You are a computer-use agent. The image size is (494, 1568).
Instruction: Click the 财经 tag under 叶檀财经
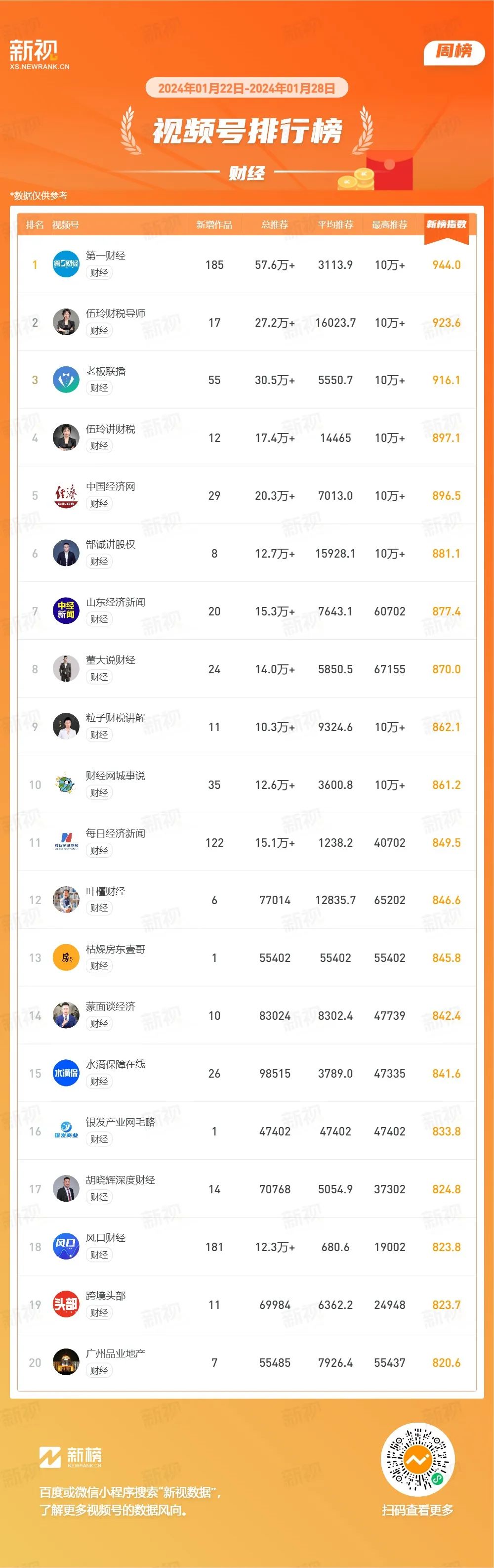tap(99, 908)
